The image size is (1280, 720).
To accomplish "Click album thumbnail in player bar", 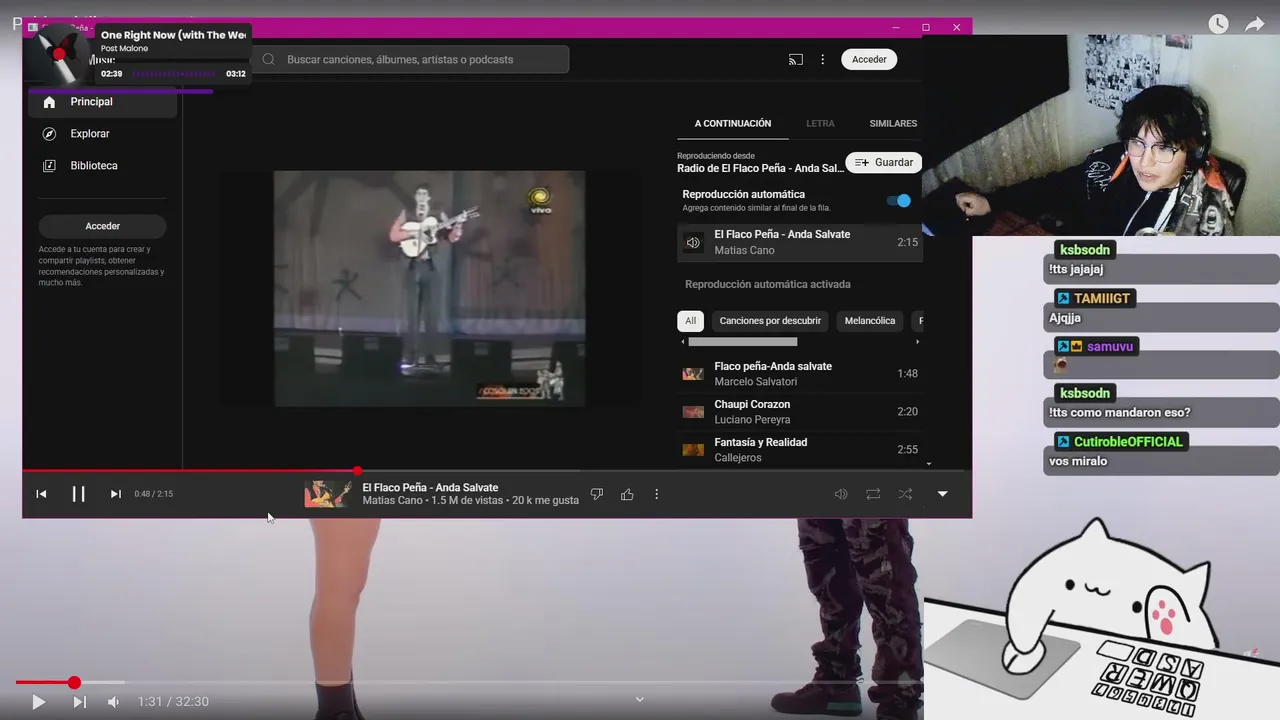I will [x=328, y=494].
